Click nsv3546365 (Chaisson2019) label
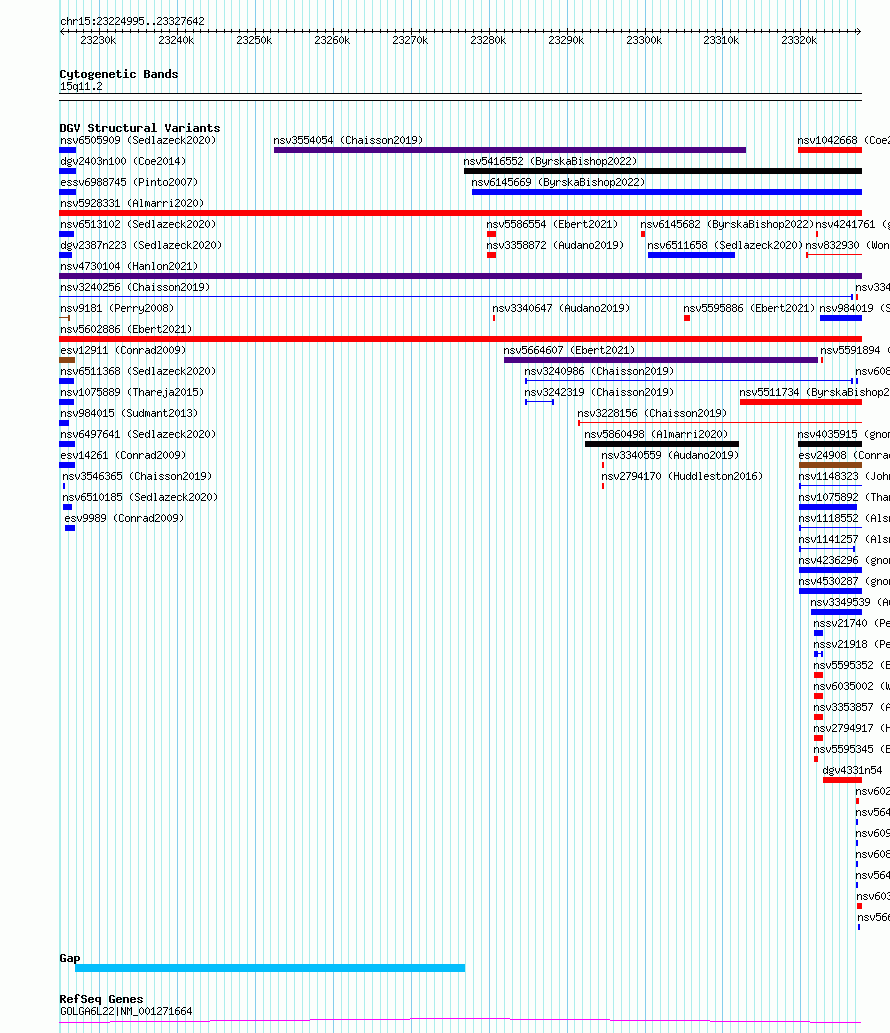This screenshot has height=1033, width=890. coord(137,476)
